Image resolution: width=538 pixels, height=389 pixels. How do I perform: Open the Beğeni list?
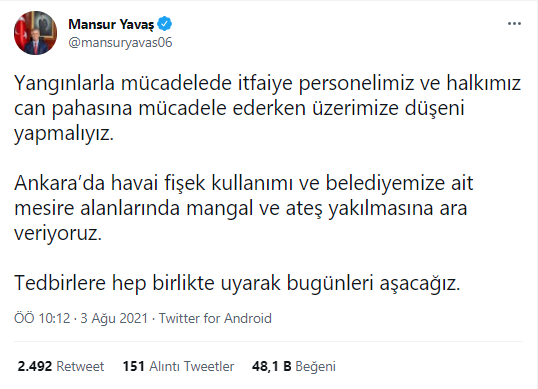tap(315, 367)
